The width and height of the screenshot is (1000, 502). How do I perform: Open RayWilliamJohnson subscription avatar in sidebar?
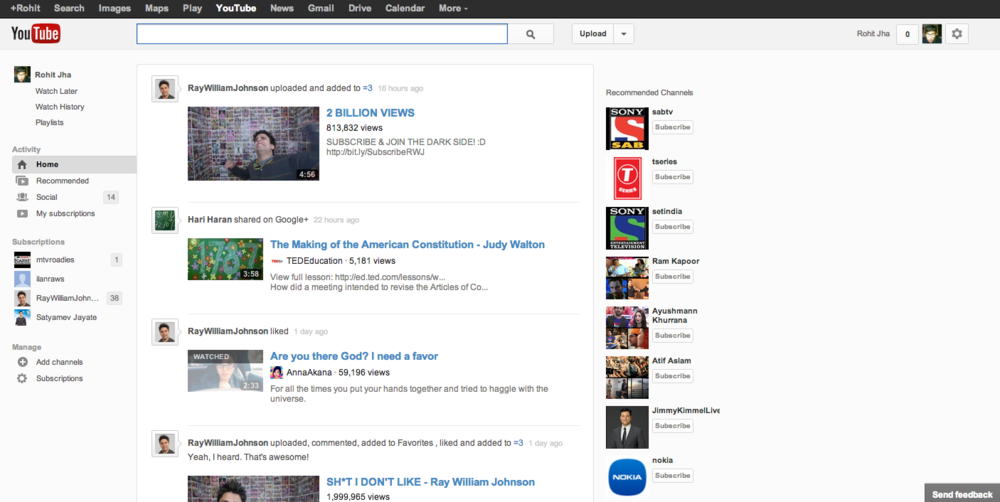point(22,298)
